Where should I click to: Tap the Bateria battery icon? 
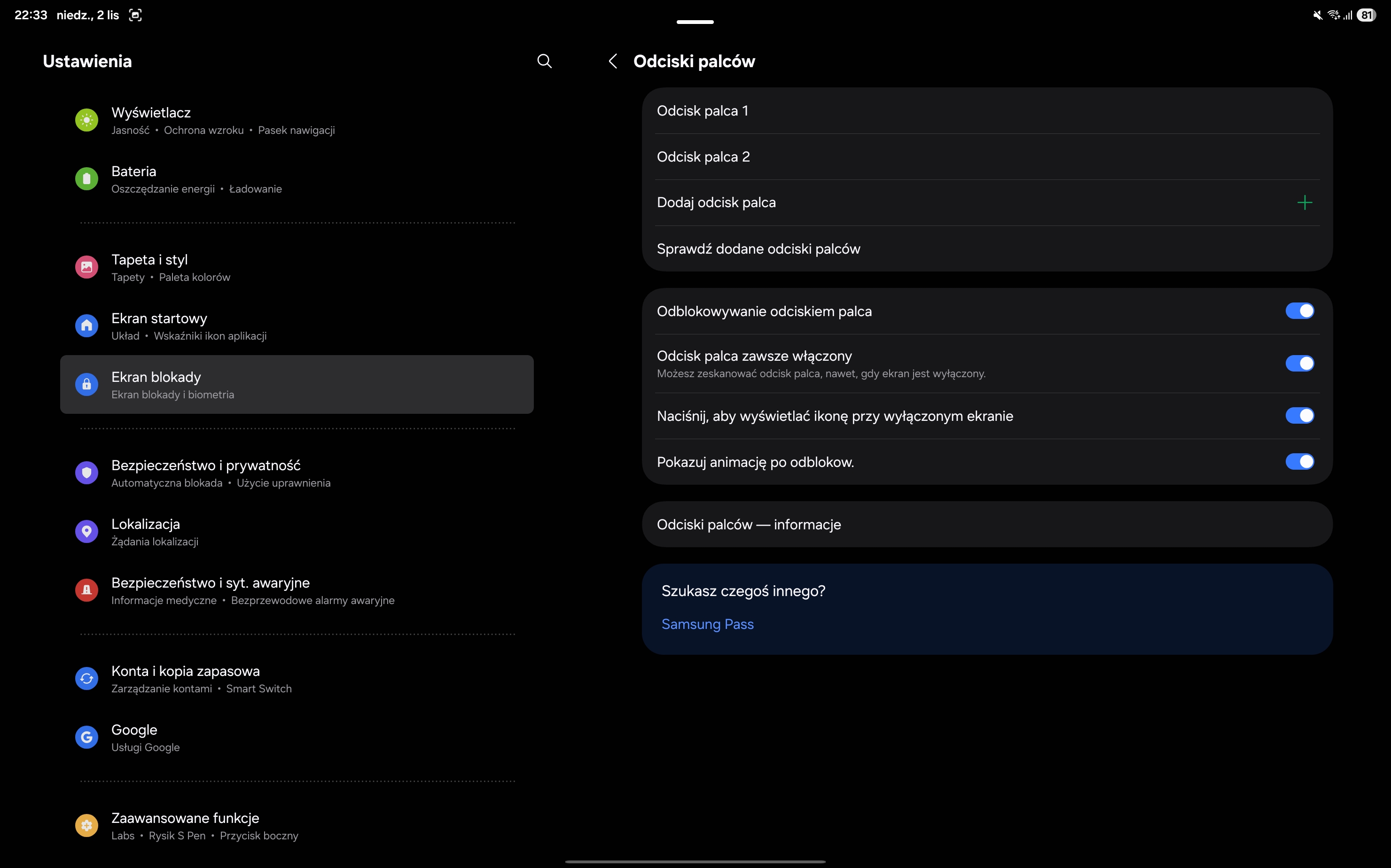[87, 178]
